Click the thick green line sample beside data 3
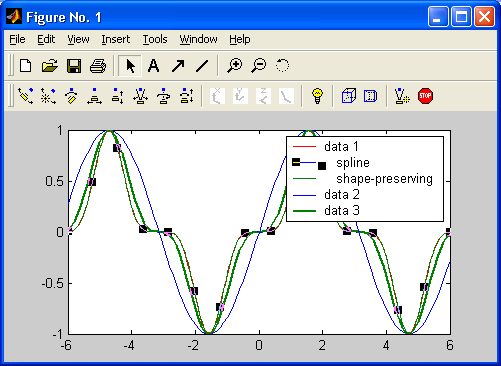This screenshot has height=366, width=501. pyautogui.click(x=304, y=211)
